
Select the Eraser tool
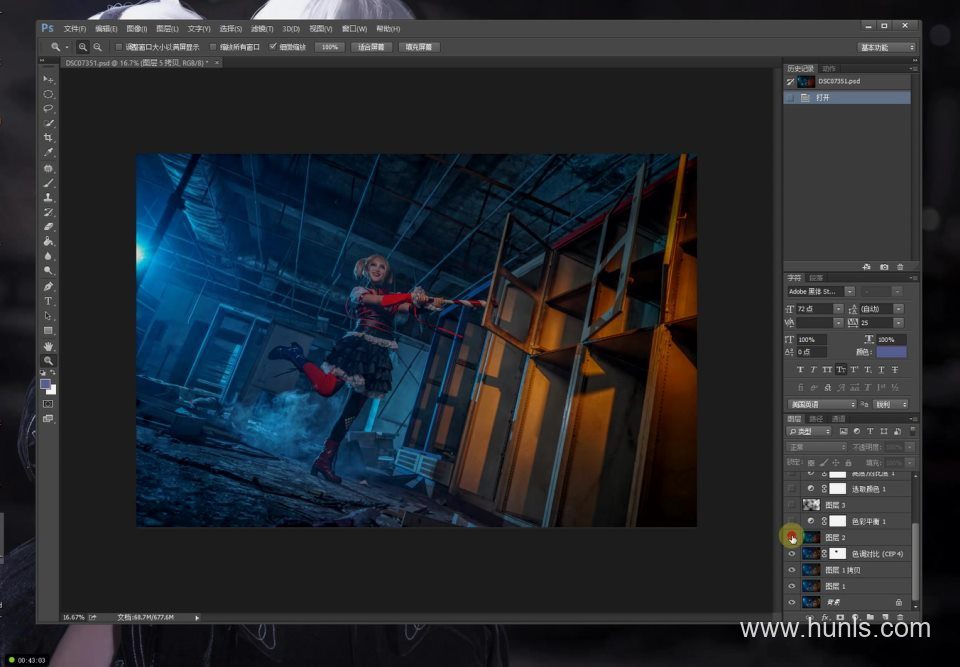point(48,227)
